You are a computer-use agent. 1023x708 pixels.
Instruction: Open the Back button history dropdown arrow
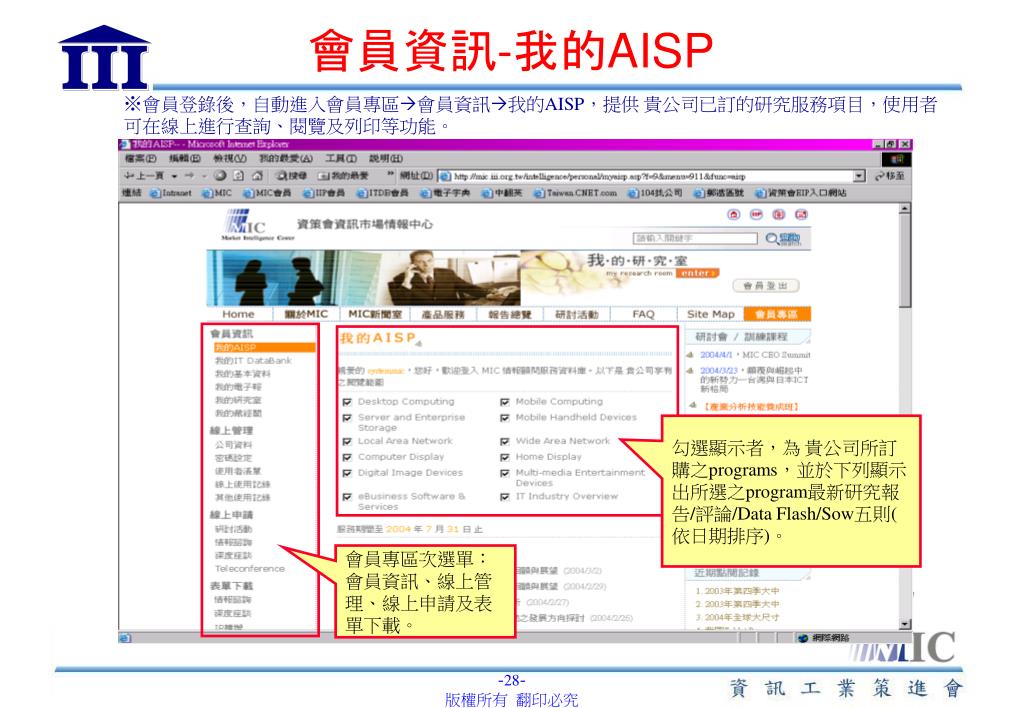tap(174, 176)
